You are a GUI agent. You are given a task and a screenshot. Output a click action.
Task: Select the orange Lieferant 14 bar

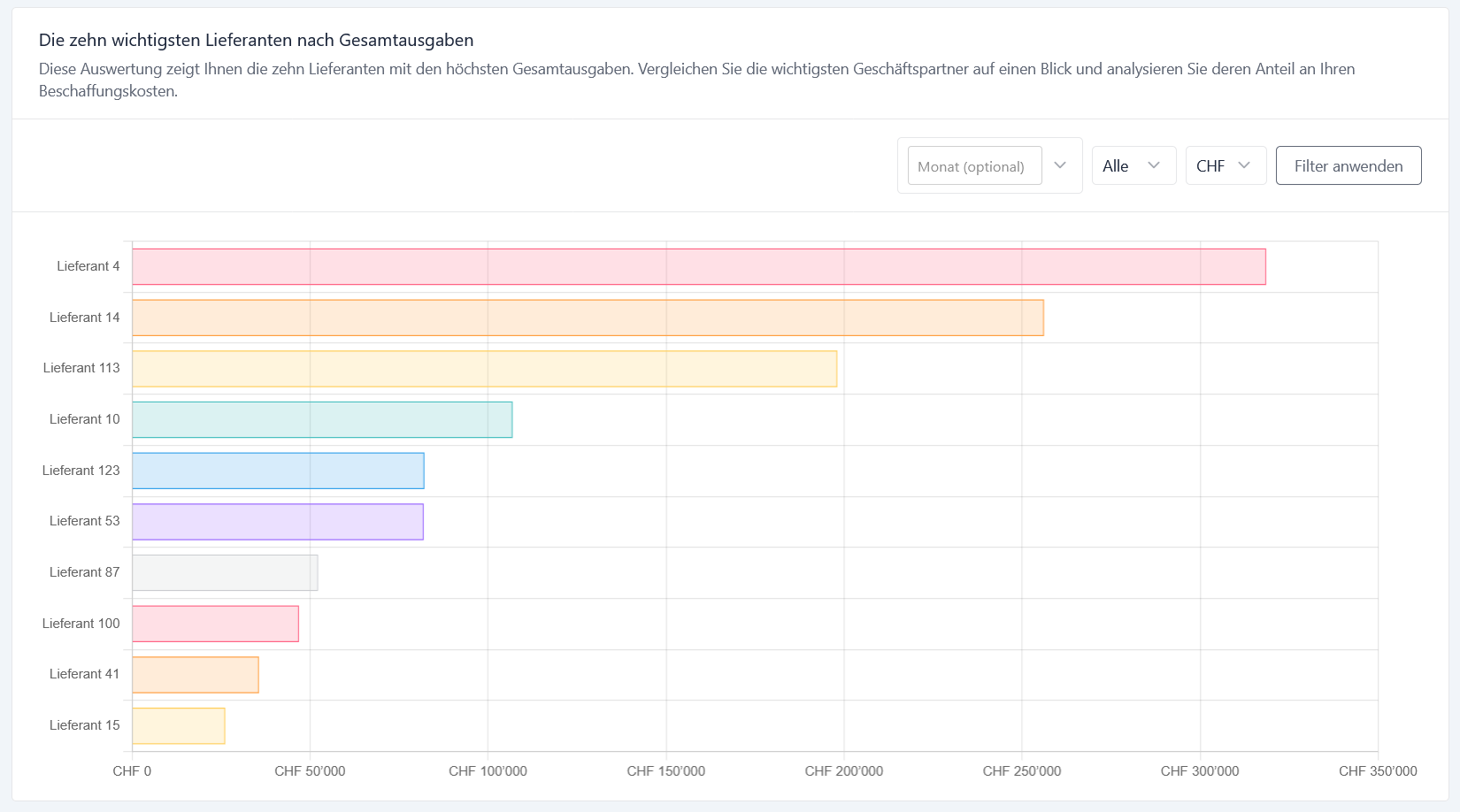point(588,318)
